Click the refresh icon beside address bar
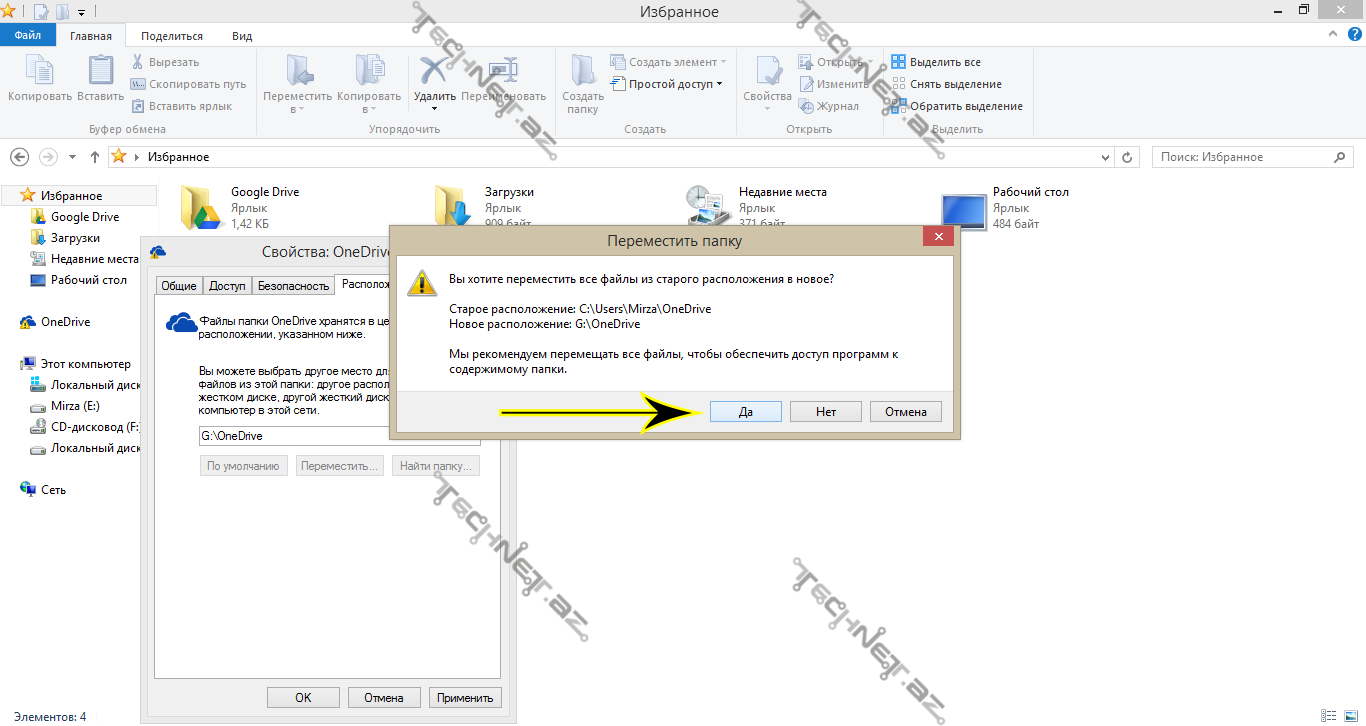Screen dimensions: 1366x726 click(x=1127, y=157)
